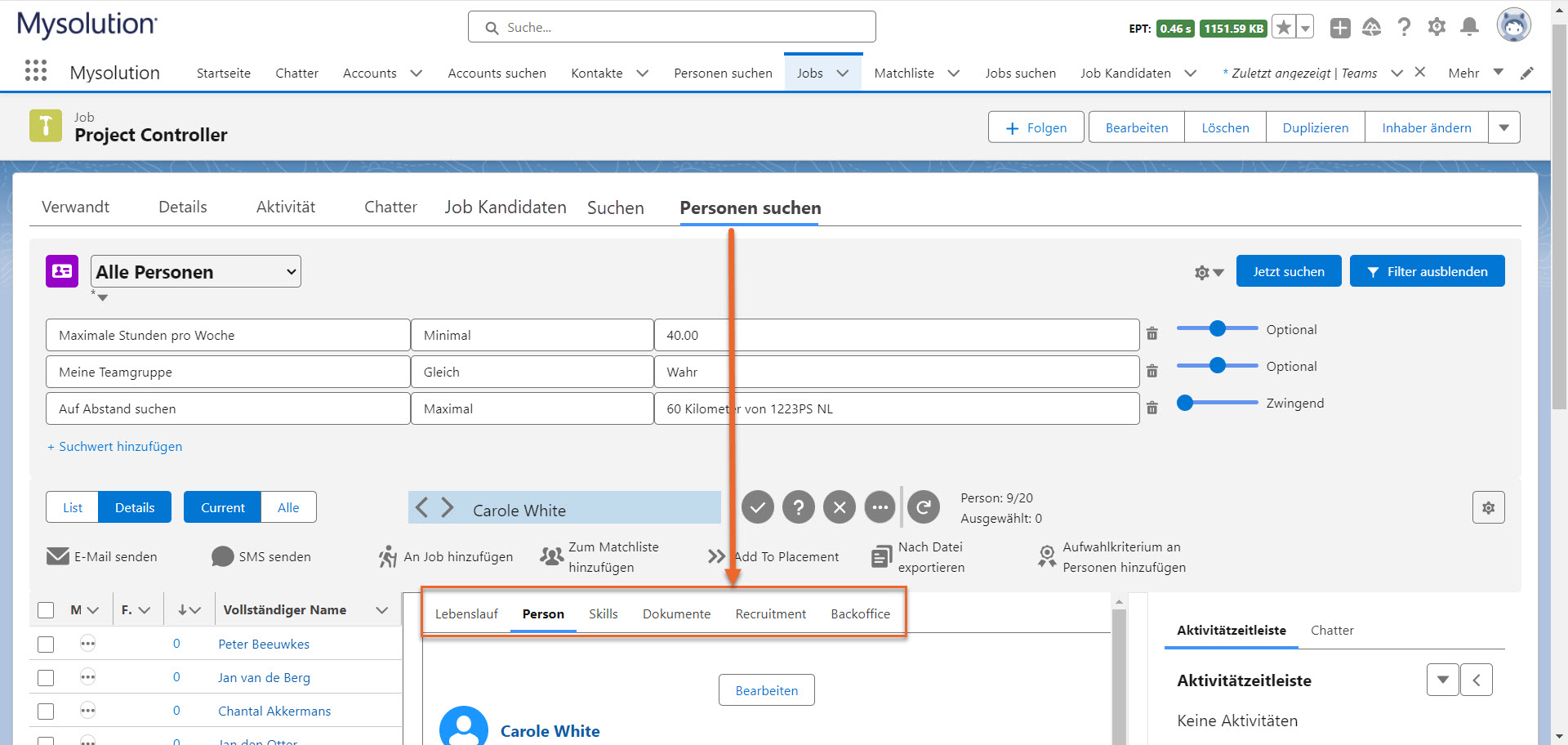Image resolution: width=1568 pixels, height=745 pixels.
Task: Toggle the select-all checkbox in table header
Action: (x=46, y=610)
